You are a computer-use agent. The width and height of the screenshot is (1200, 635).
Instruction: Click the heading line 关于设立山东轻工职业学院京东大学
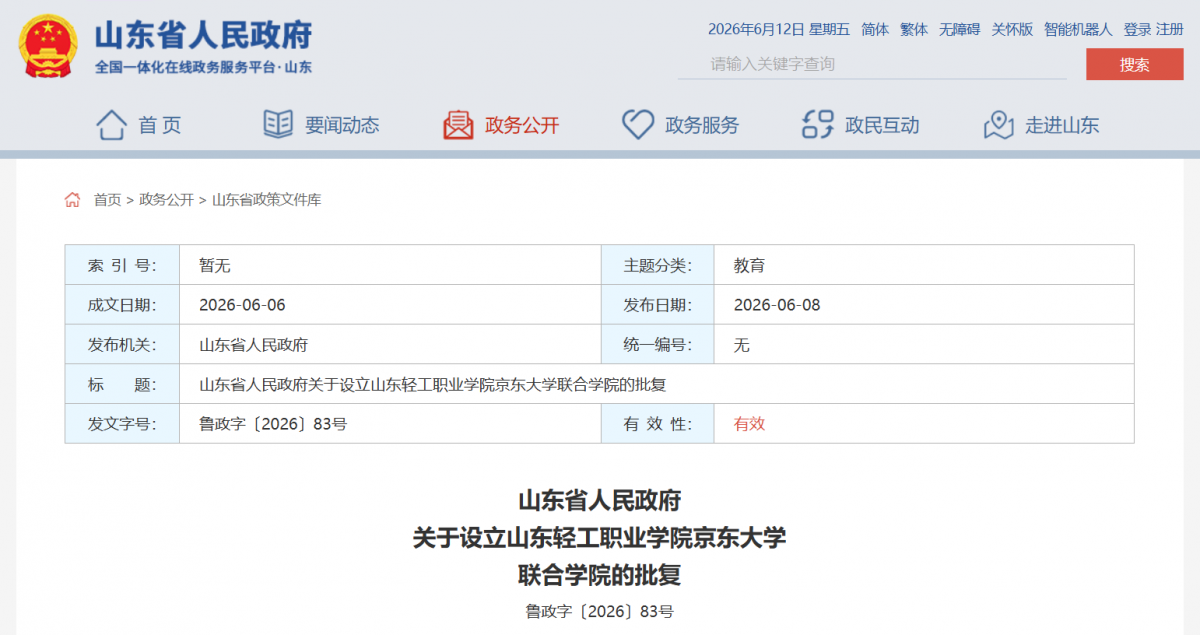click(x=599, y=538)
